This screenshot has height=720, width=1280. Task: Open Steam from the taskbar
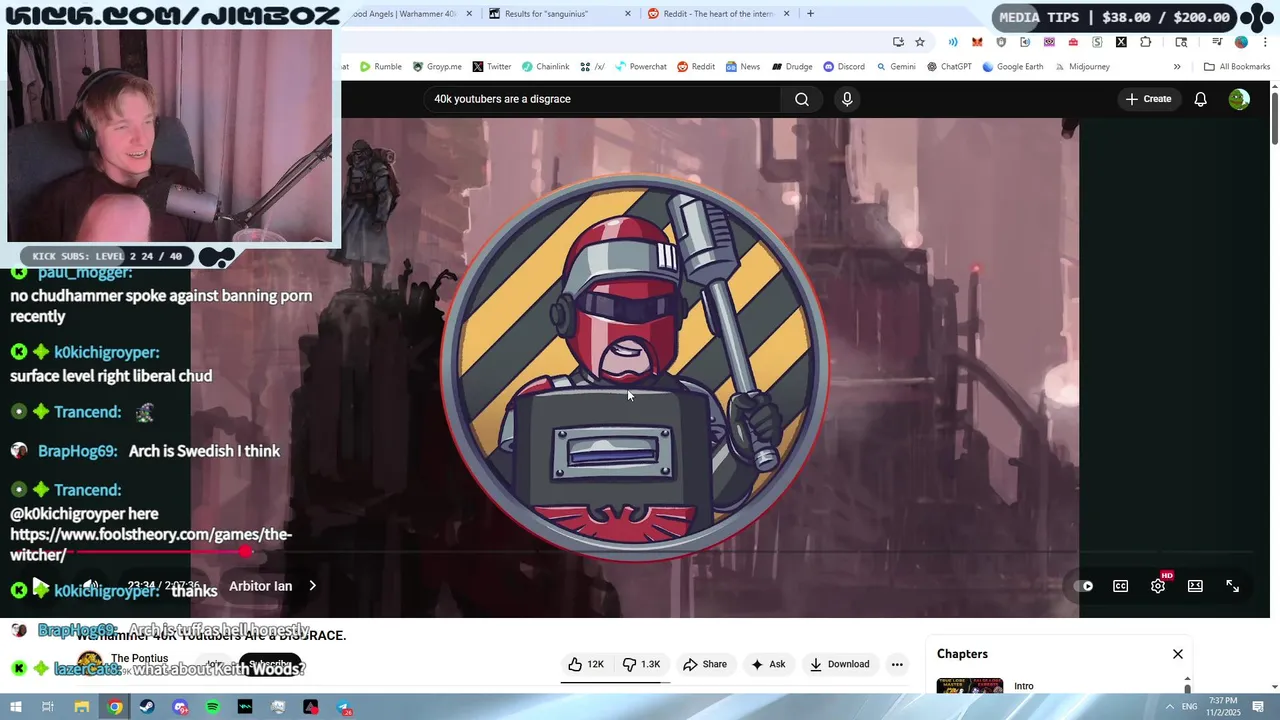click(x=148, y=707)
